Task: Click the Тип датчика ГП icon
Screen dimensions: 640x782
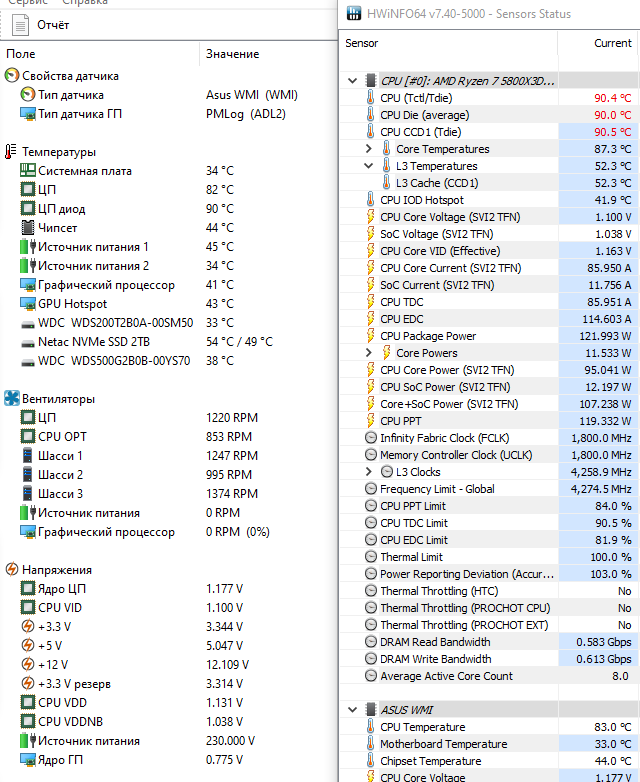Action: tap(28, 114)
